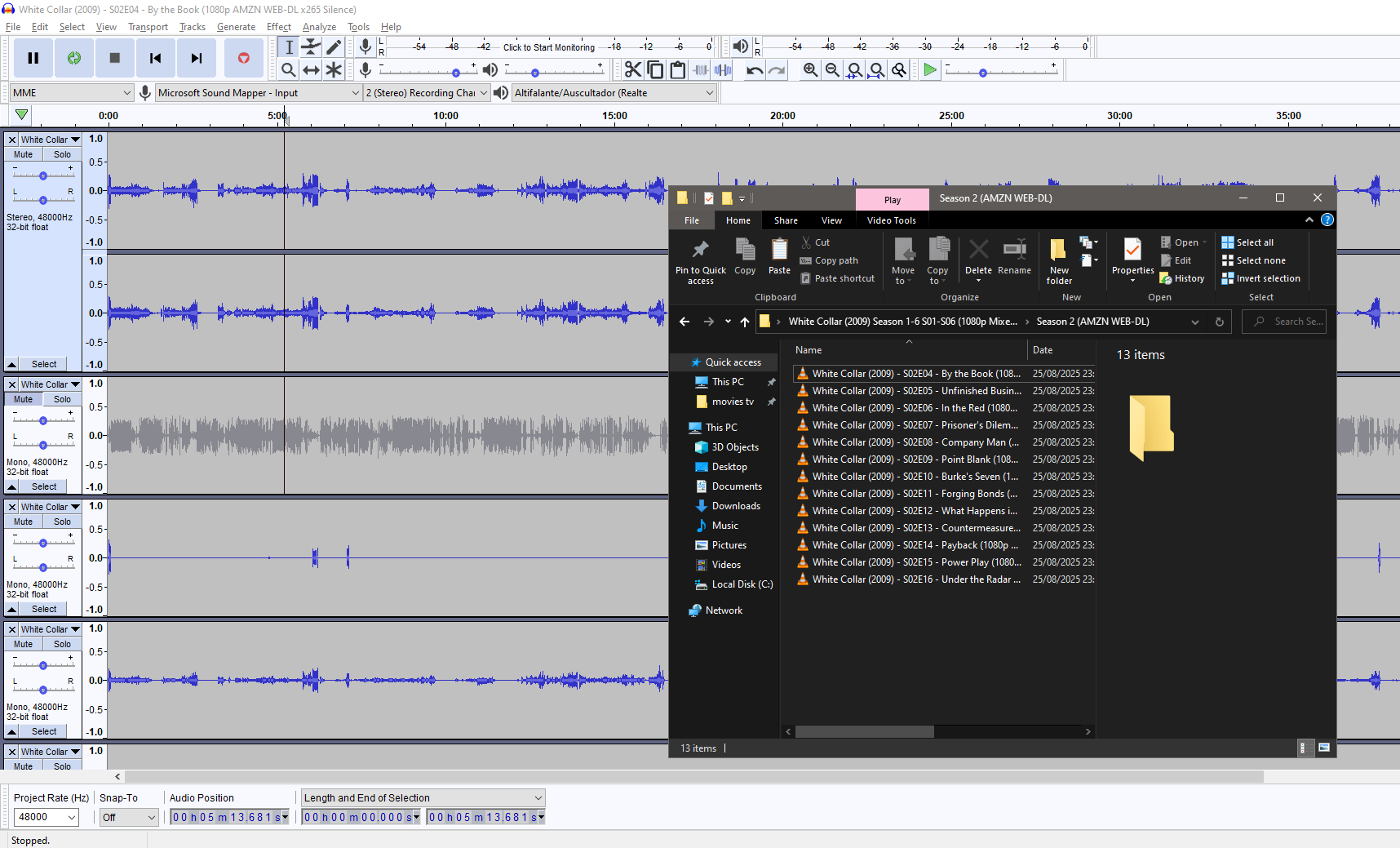The width and height of the screenshot is (1400, 848).
Task: Click the playback meter speaker icon
Action: tap(740, 47)
